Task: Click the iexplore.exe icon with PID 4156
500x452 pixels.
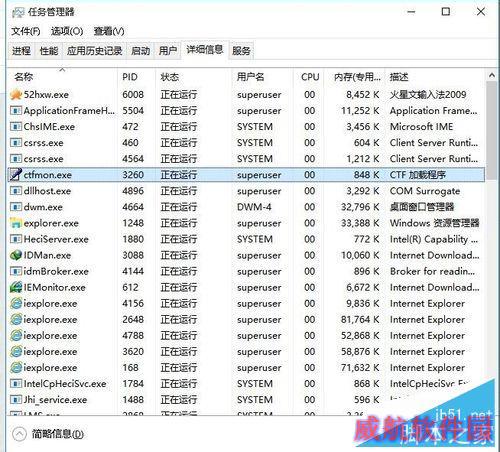Action: point(16,303)
